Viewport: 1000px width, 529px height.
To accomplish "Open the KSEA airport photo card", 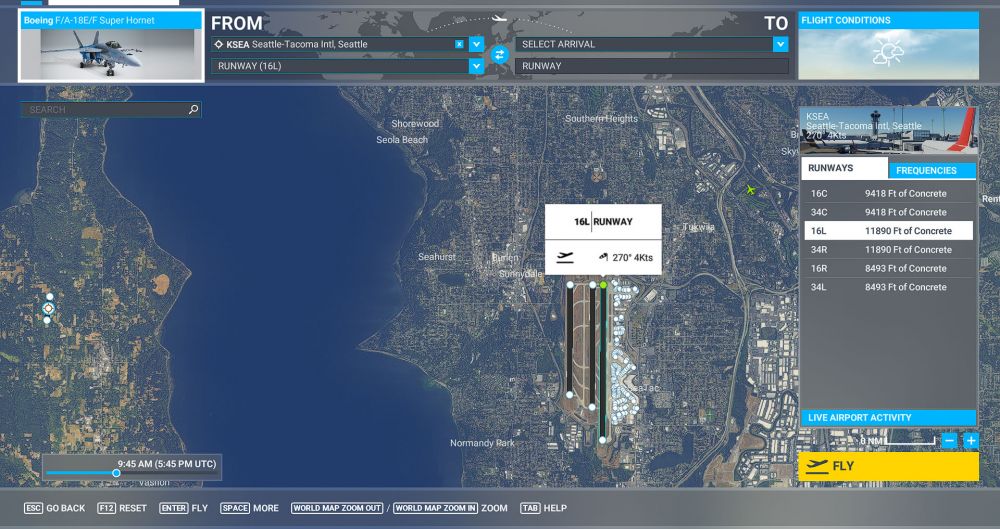I will (x=888, y=131).
